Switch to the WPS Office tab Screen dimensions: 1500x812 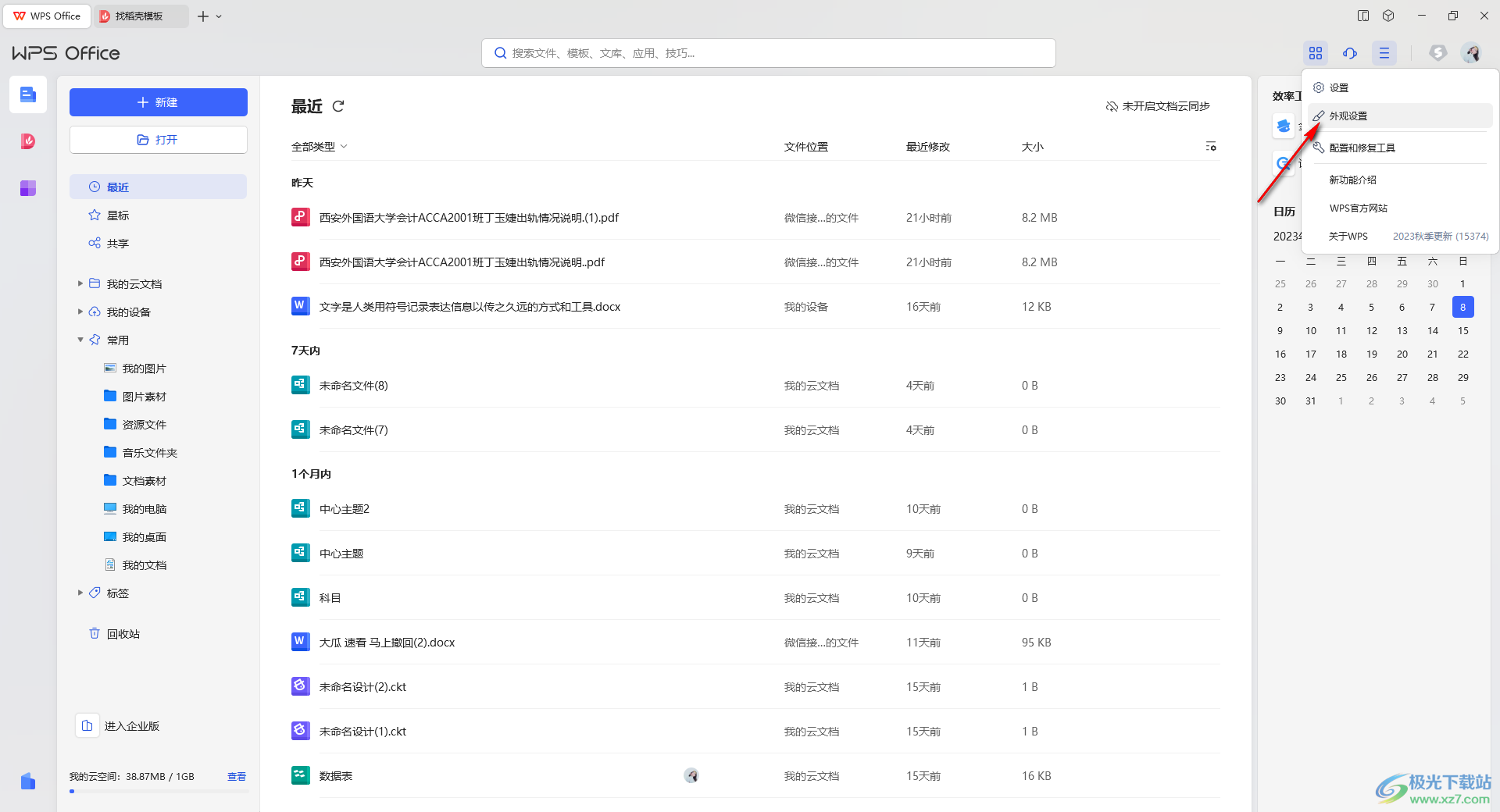point(47,16)
